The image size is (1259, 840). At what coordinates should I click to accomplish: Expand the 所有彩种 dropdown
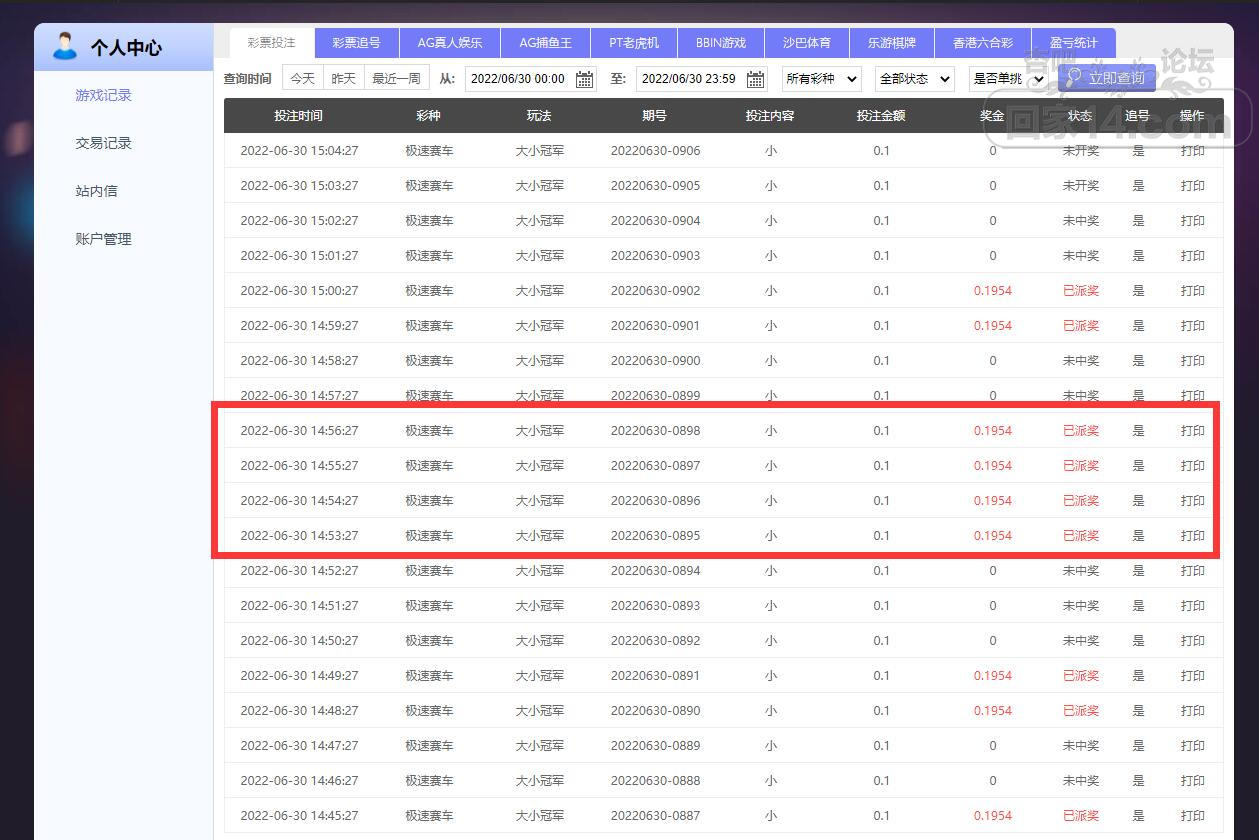pyautogui.click(x=821, y=78)
